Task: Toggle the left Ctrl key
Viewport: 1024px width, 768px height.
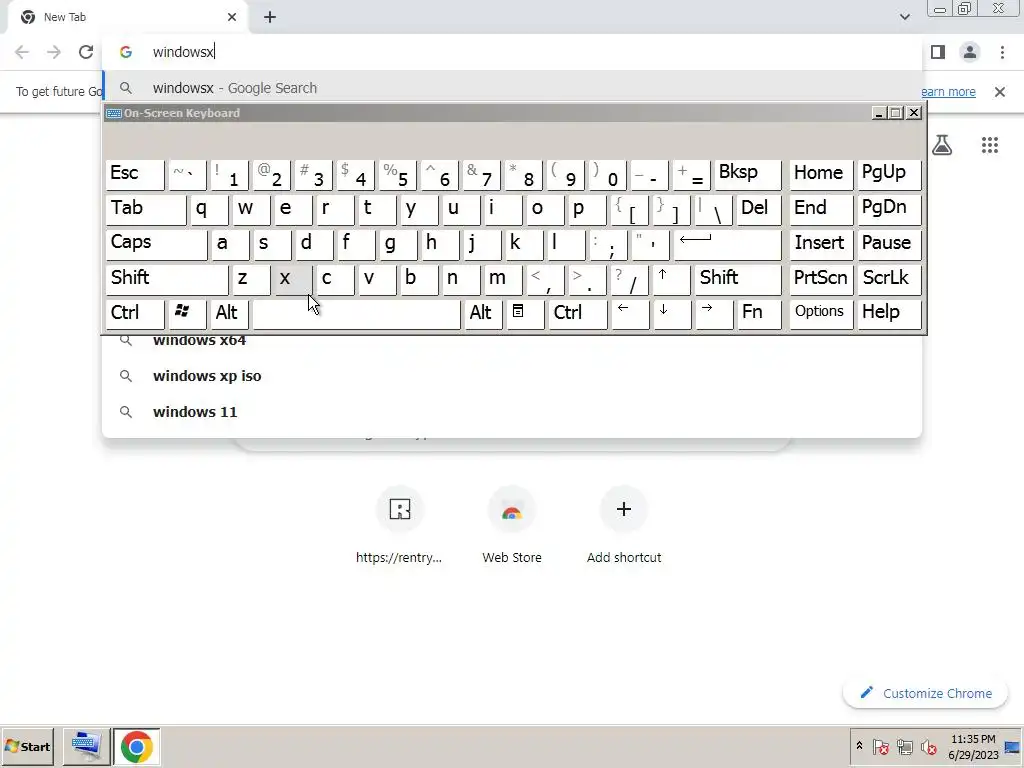Action: tap(135, 314)
